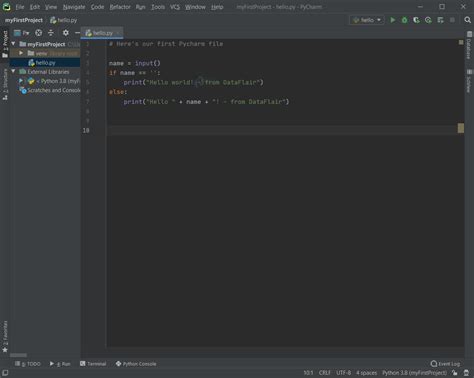
Task: Expand the Python 3.8 library node
Action: click(21, 81)
